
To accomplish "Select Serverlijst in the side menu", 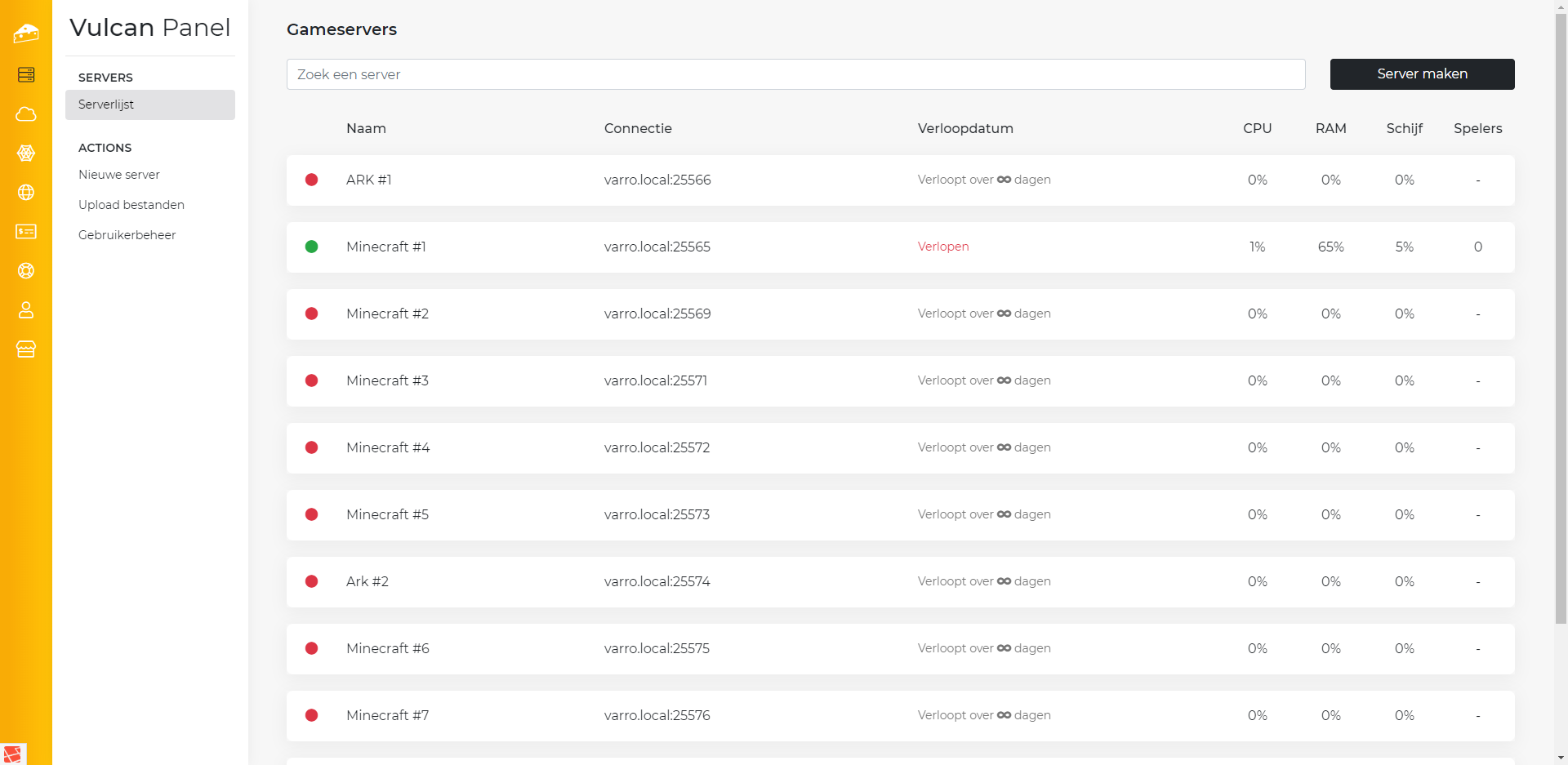I will [x=150, y=105].
